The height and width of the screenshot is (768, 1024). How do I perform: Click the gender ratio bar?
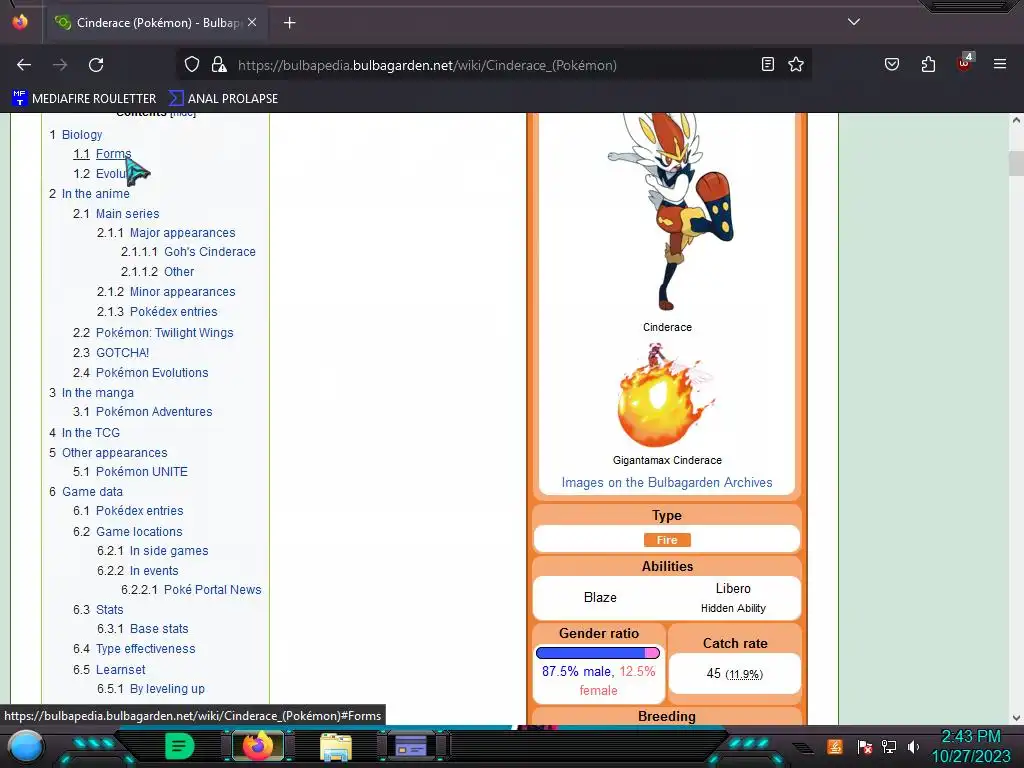coord(598,652)
